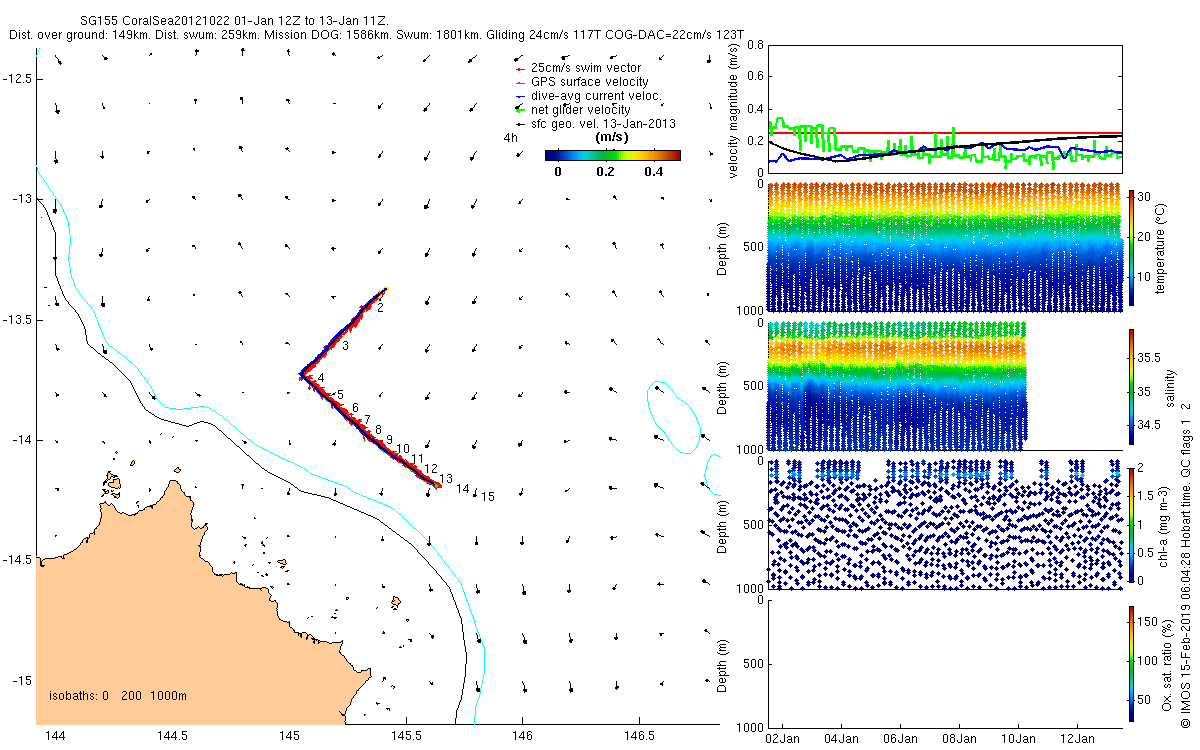The width and height of the screenshot is (1200, 750).
Task: Click the '0.8' tick on velocity magnitude axis
Action: (x=755, y=46)
